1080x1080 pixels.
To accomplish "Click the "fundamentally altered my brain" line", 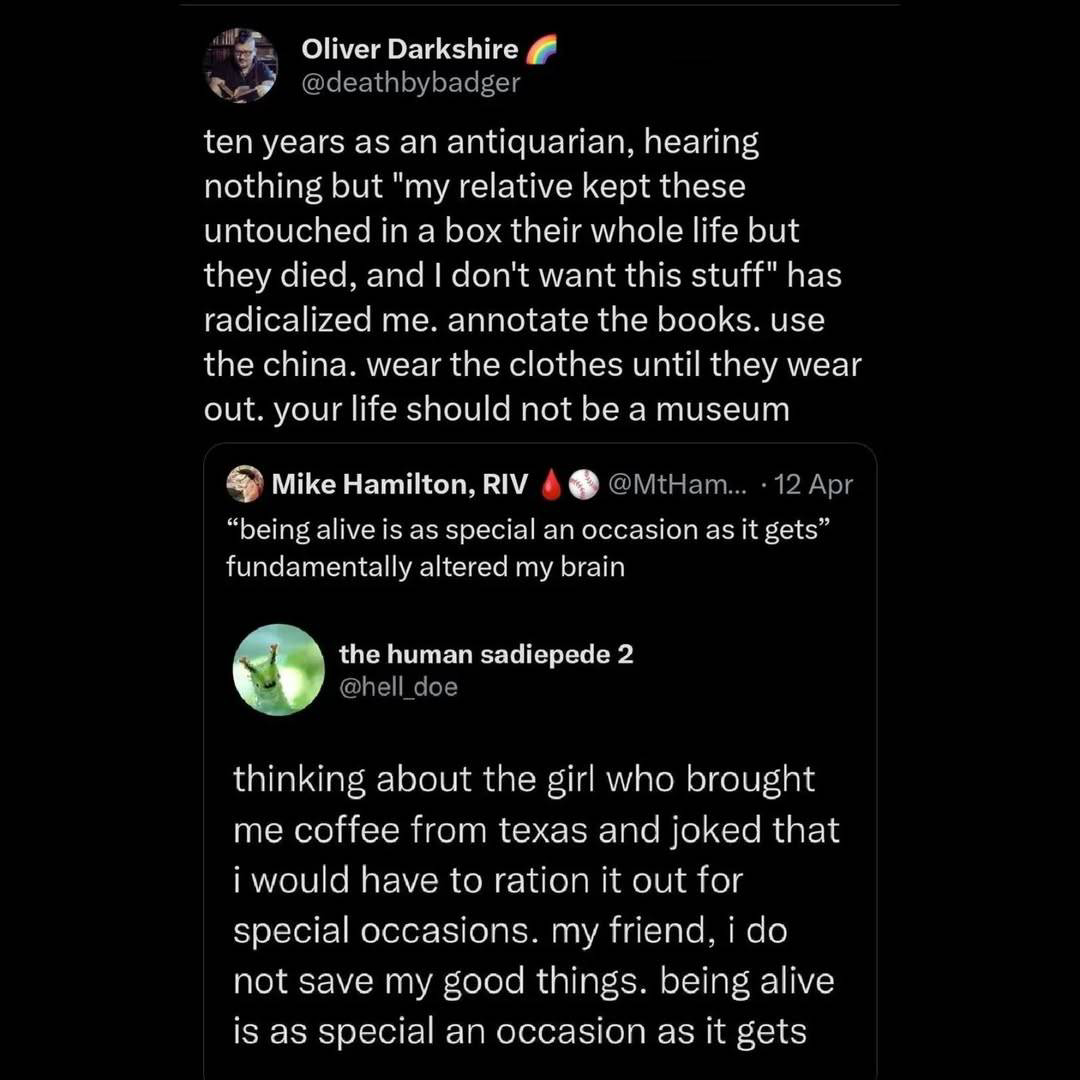I will [x=425, y=567].
